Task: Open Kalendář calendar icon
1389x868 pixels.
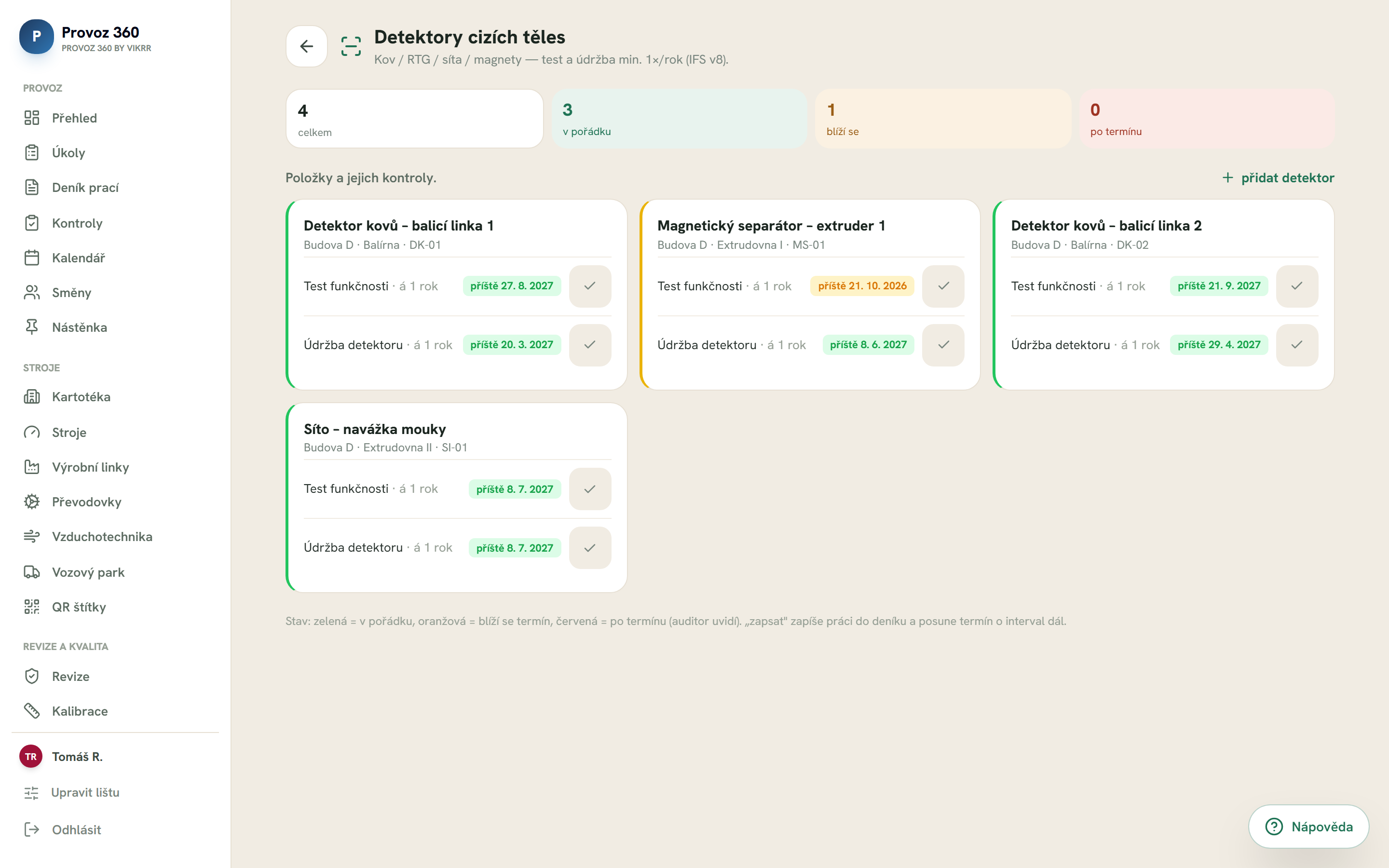Action: click(31, 258)
